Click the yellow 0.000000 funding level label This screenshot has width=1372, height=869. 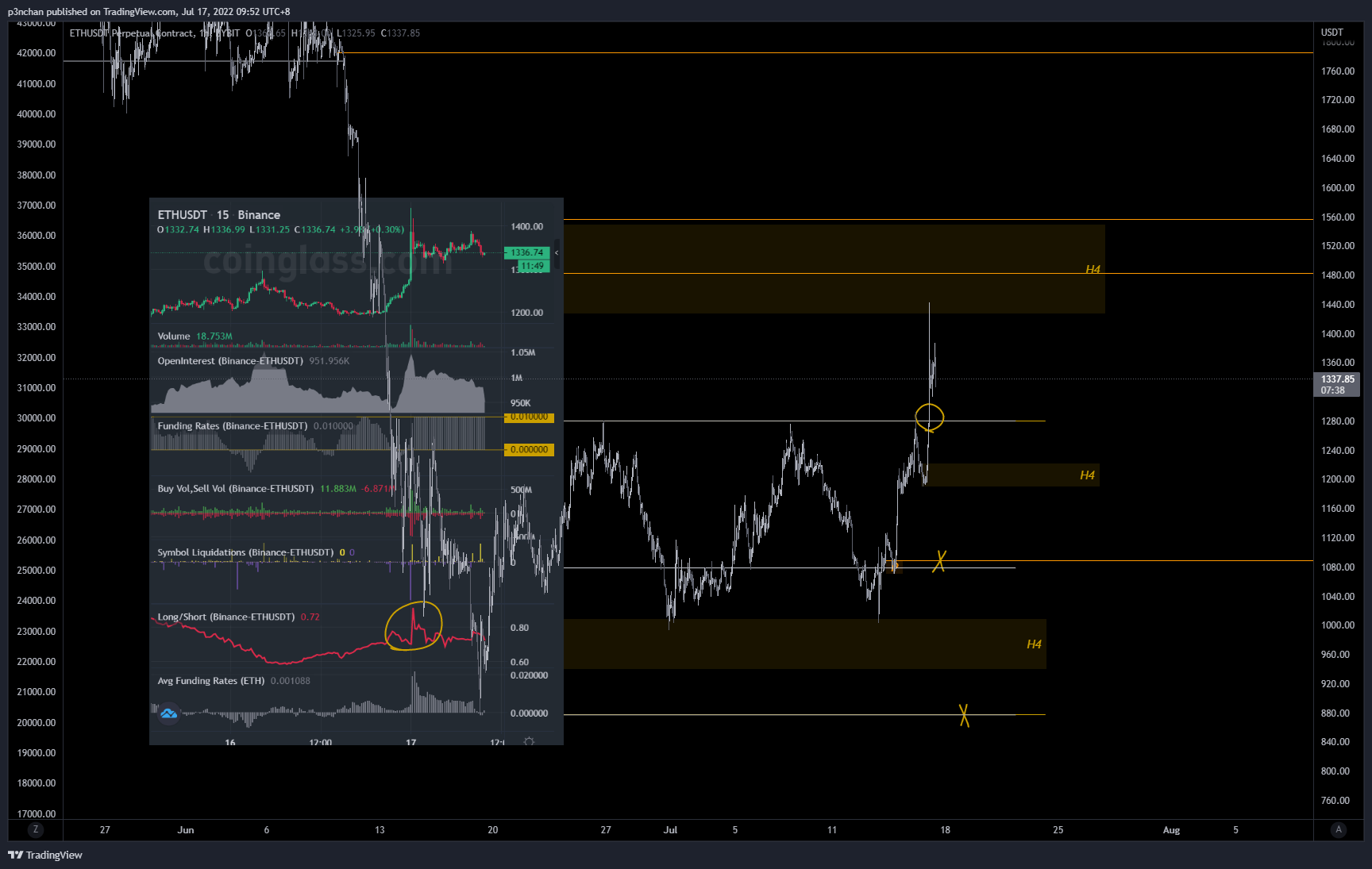[529, 449]
